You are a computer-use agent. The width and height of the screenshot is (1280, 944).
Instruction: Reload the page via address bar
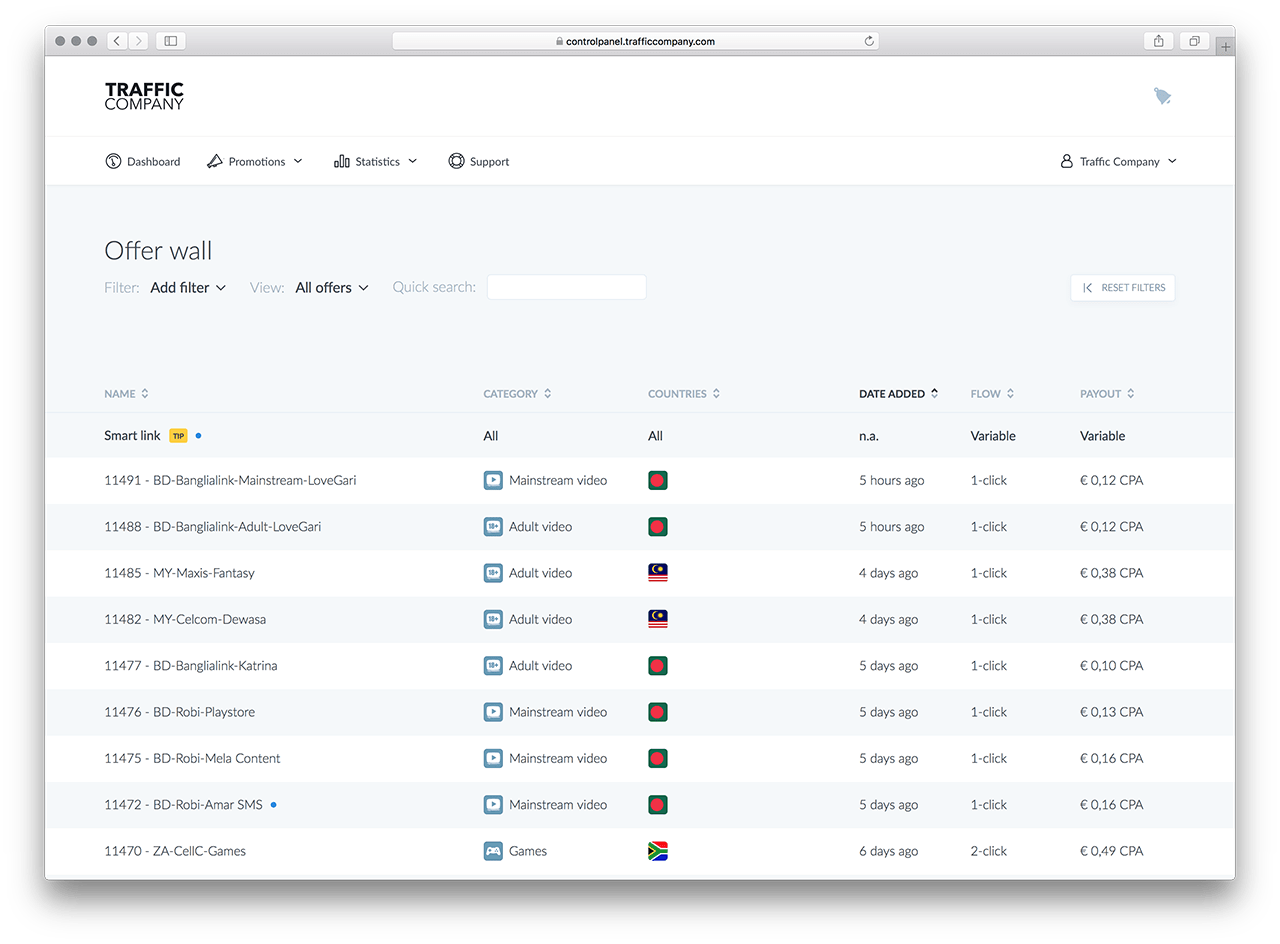(869, 41)
